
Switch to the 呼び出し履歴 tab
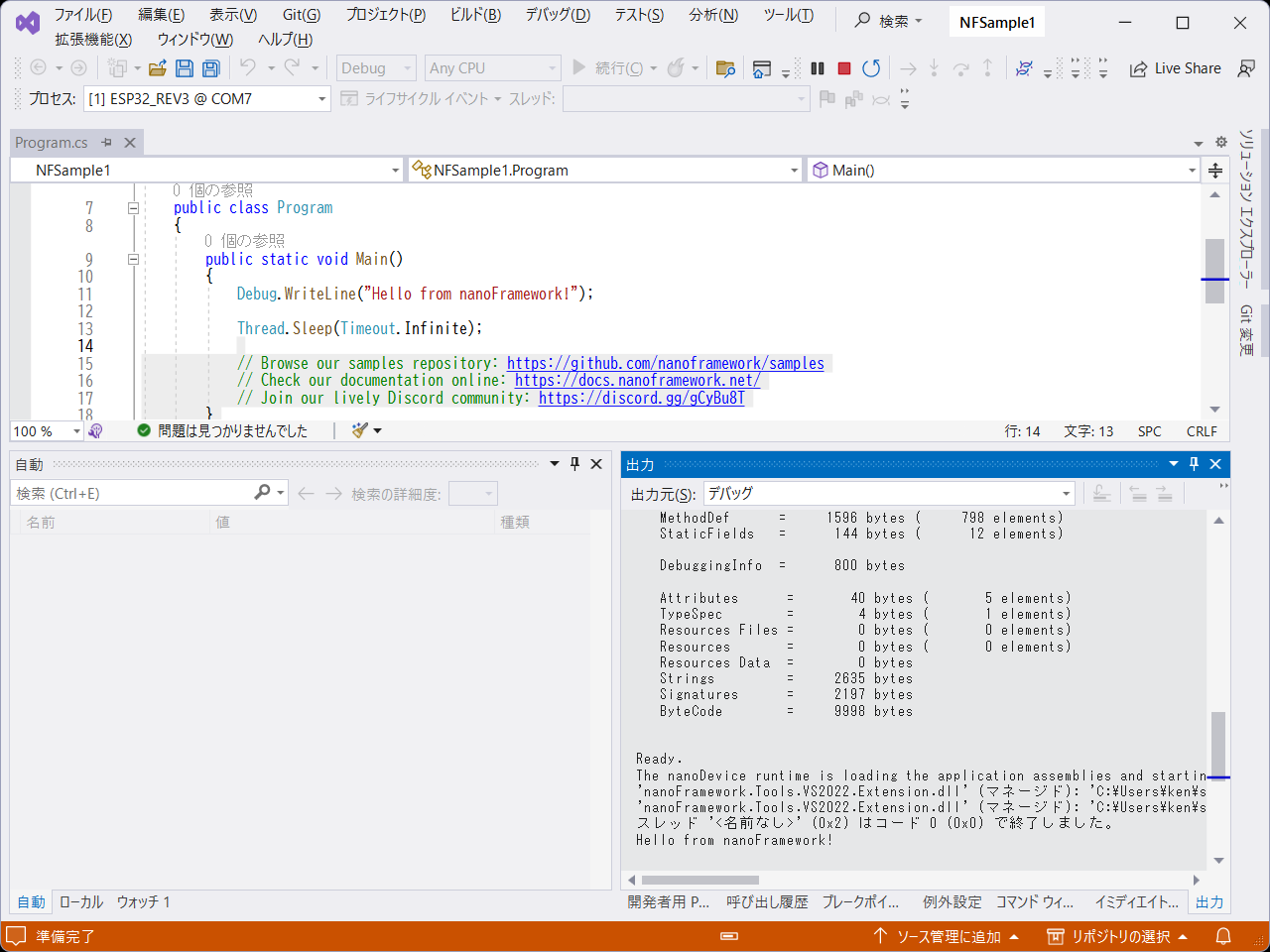767,902
